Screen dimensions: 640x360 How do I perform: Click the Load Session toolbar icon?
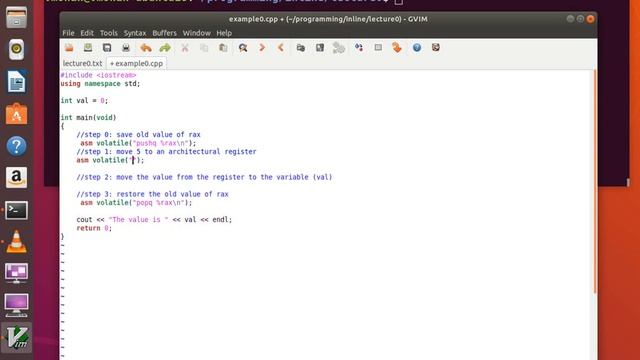click(301, 48)
